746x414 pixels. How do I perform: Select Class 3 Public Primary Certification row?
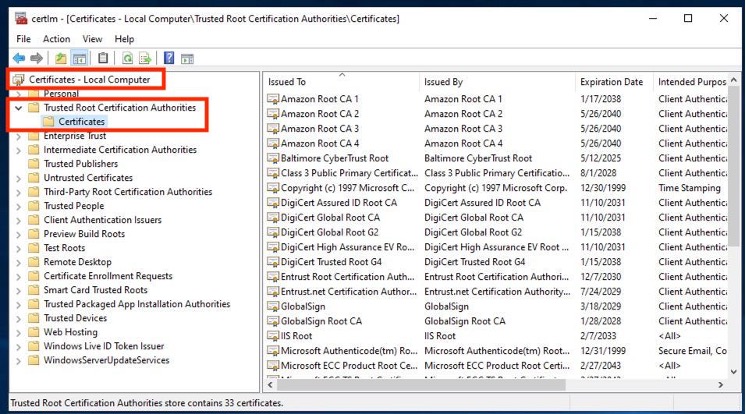(497, 173)
